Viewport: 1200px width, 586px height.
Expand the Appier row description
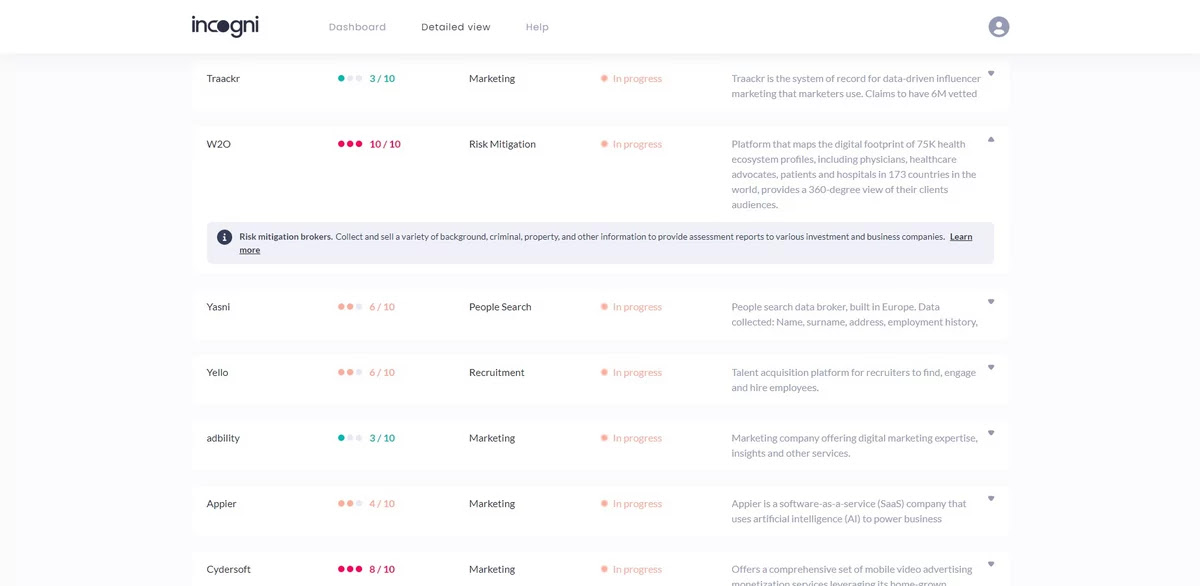(x=991, y=498)
